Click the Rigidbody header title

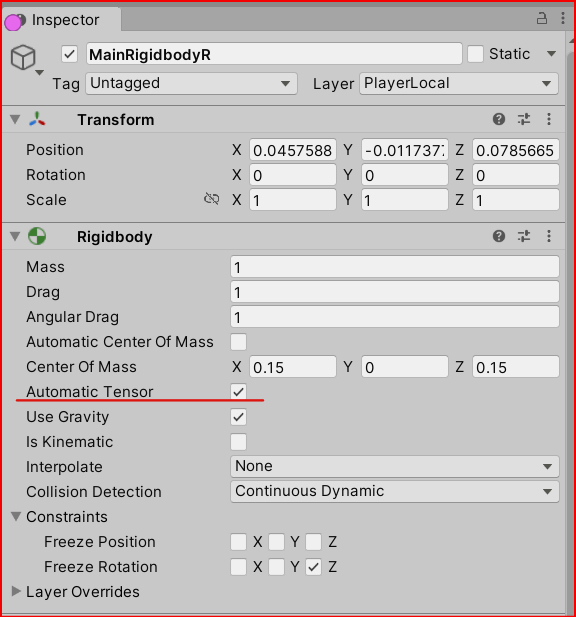[x=114, y=237]
